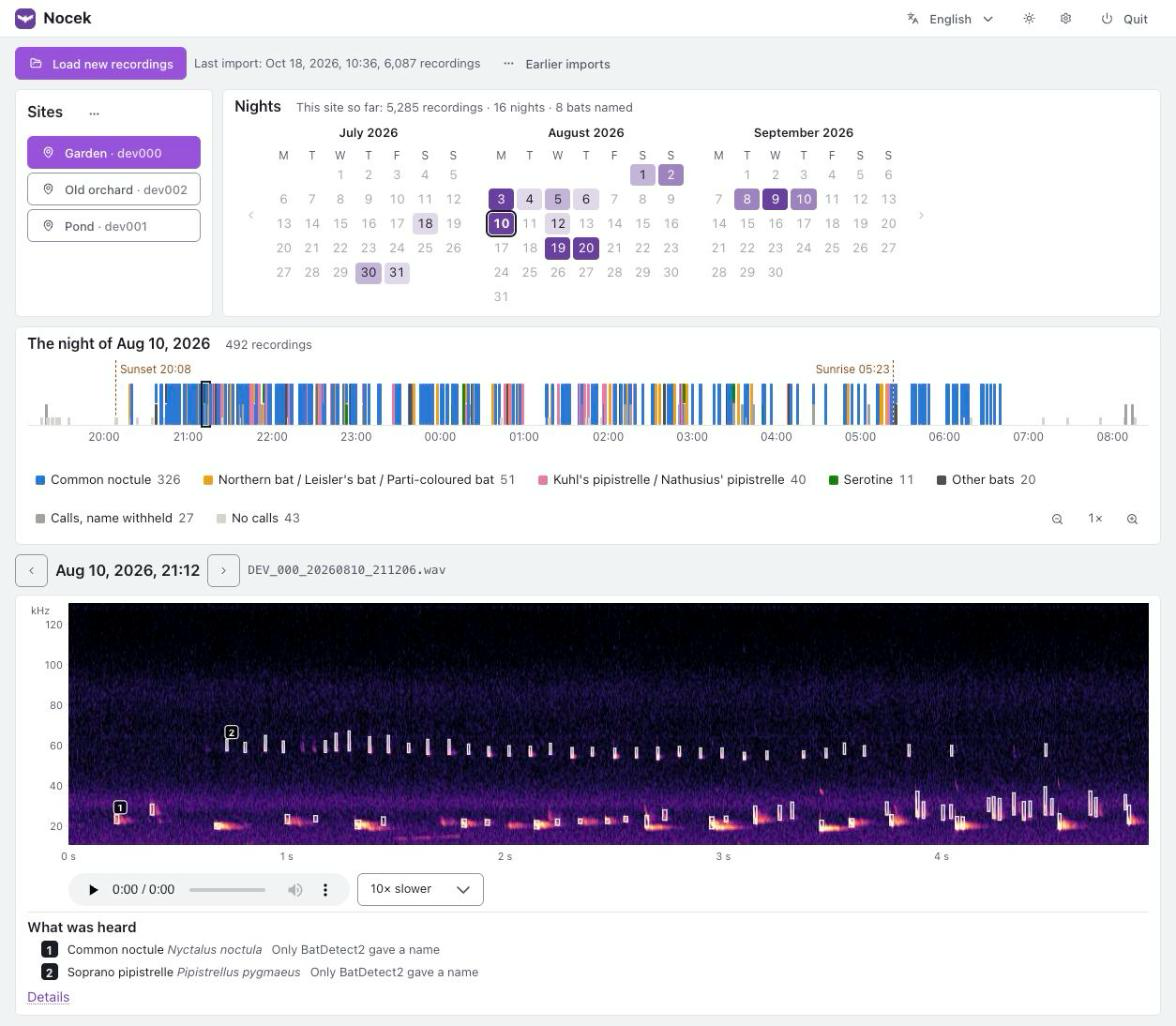This screenshot has width=1176, height=1026.
Task: Select night of August 2
Action: pos(670,175)
